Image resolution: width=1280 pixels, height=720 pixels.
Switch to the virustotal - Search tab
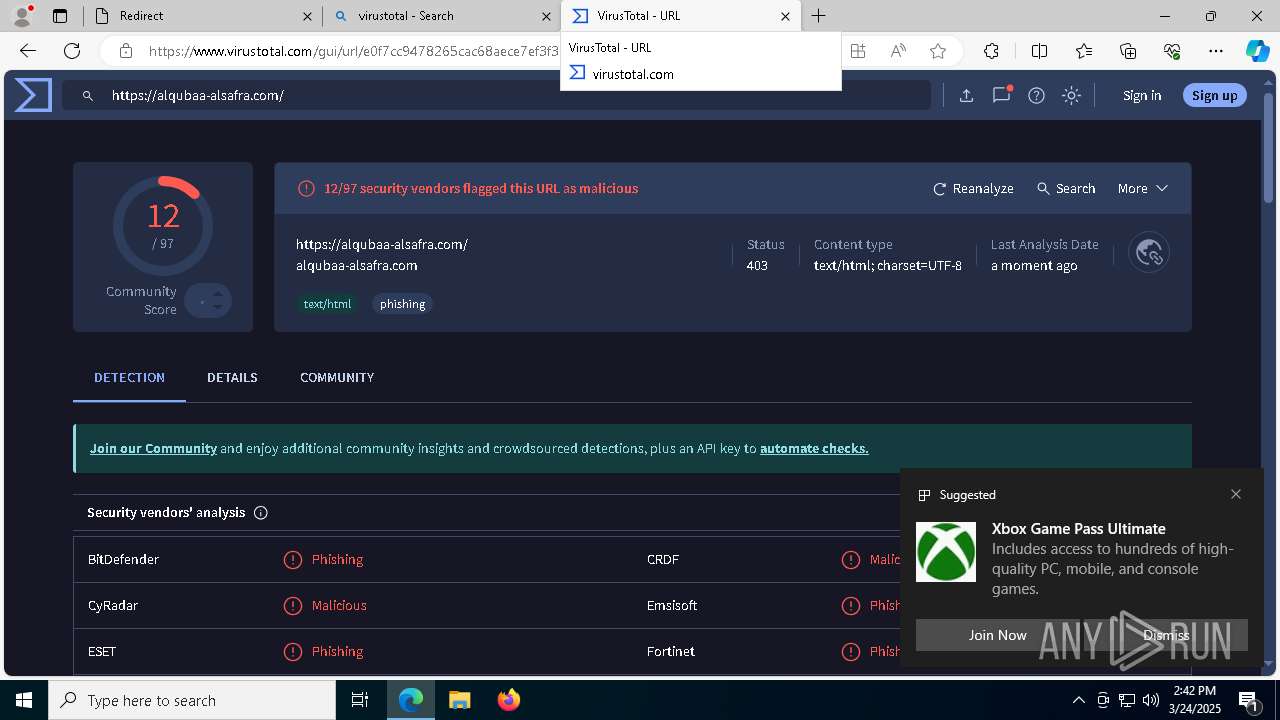click(441, 16)
